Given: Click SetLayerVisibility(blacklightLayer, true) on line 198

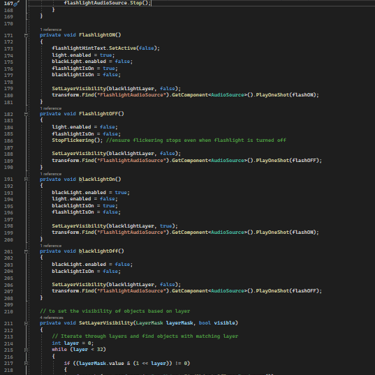Looking at the screenshot, I should click(x=115, y=226).
